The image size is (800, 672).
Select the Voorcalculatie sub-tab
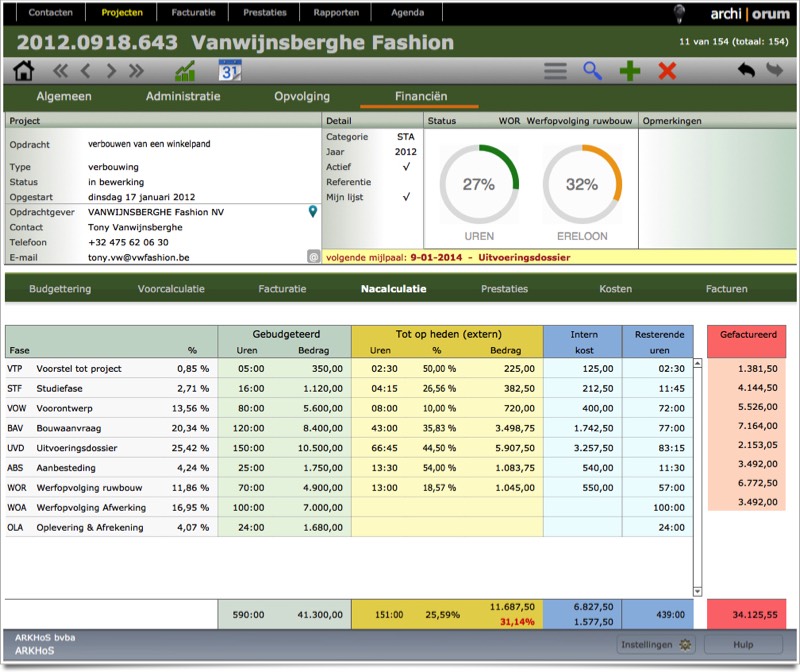(171, 289)
